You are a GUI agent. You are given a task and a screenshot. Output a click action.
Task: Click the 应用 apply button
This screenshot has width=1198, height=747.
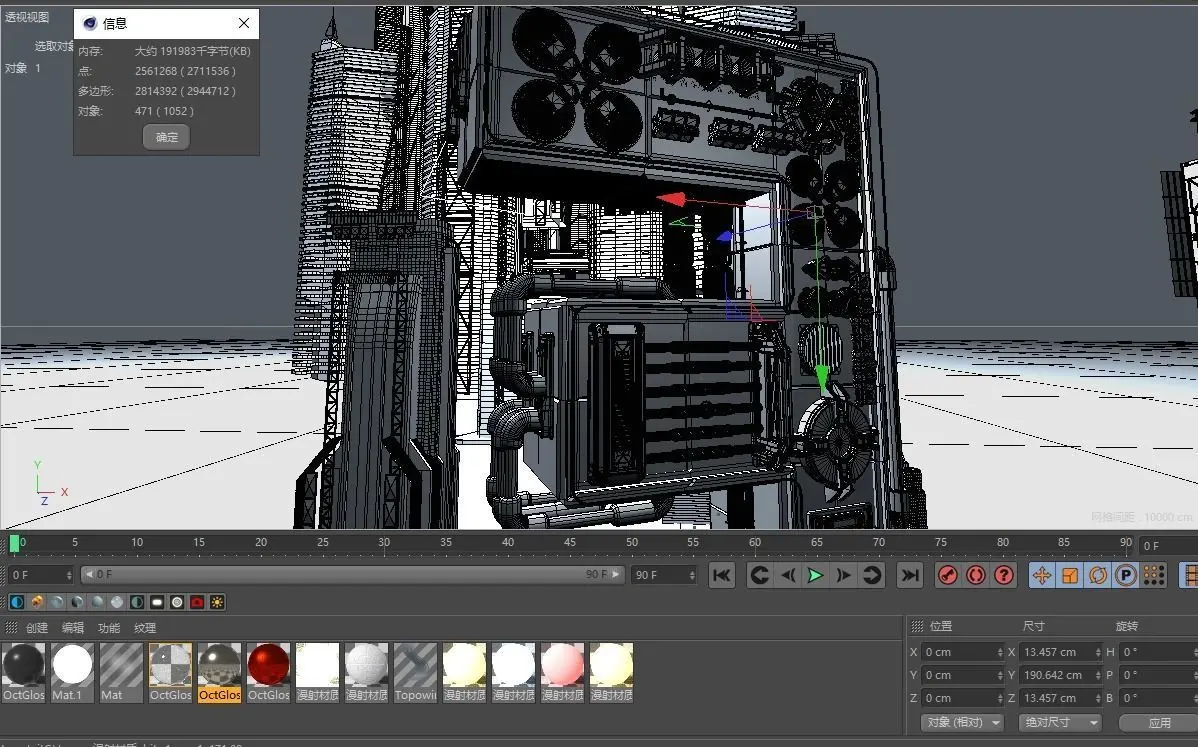click(x=1159, y=723)
